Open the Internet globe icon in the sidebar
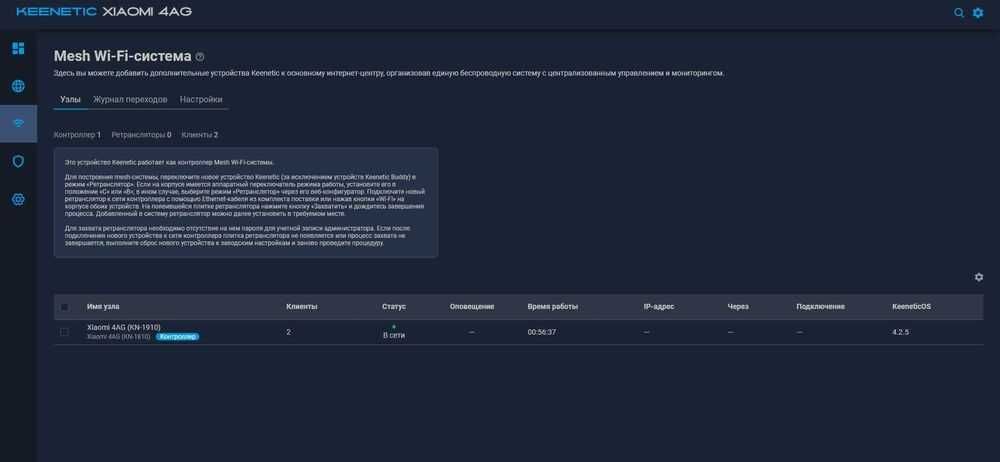 (x=18, y=86)
